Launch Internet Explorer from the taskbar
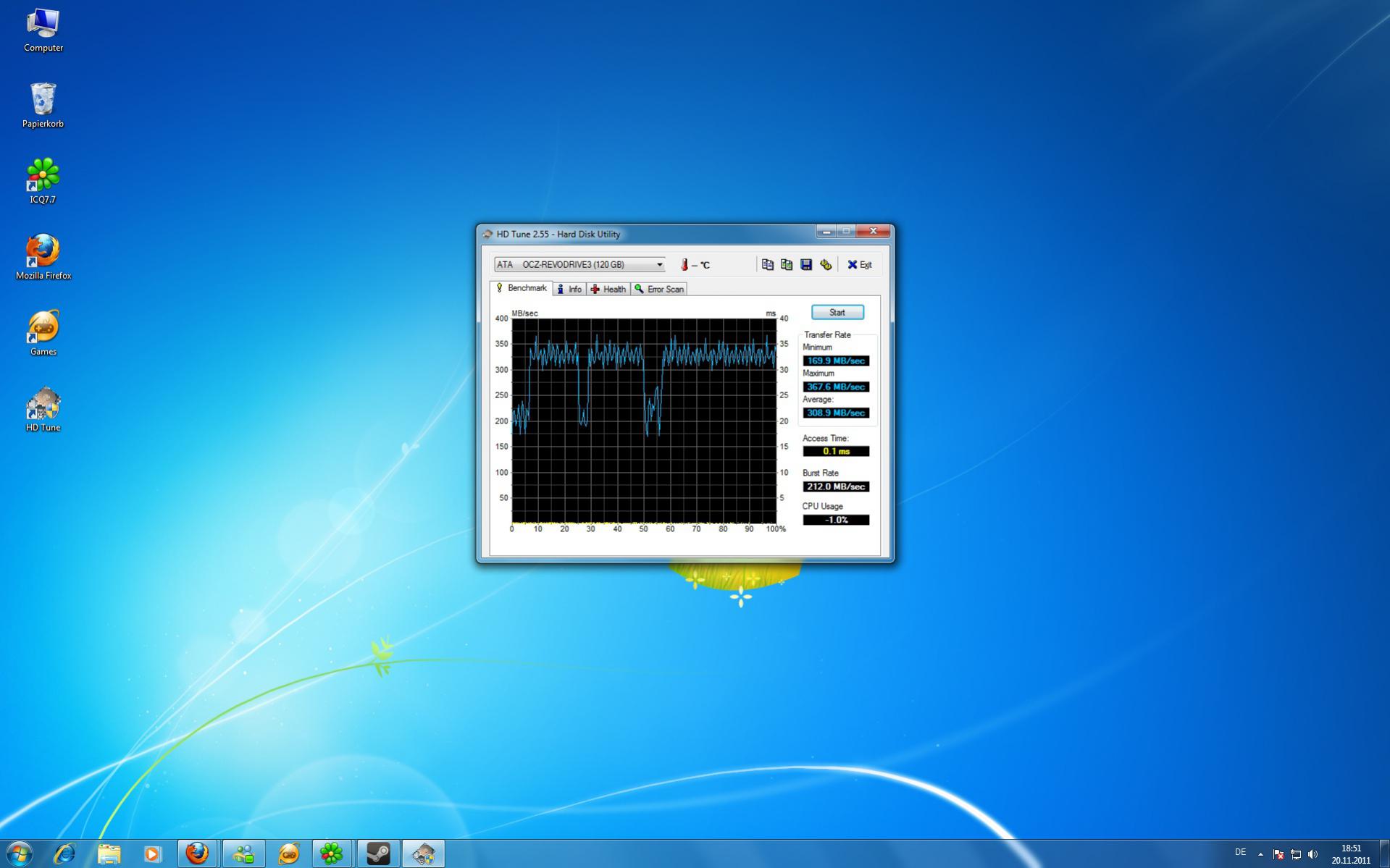 click(x=64, y=854)
